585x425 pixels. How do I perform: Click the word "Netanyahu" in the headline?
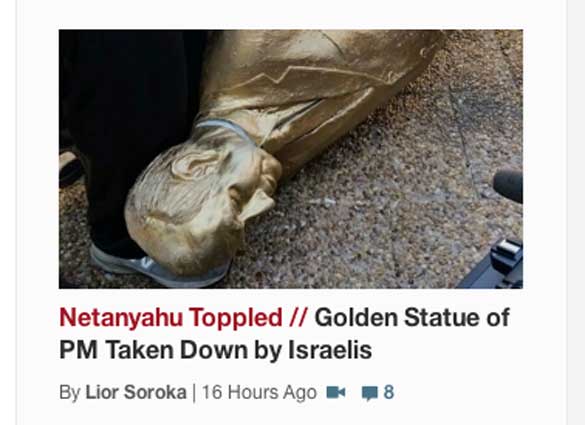[x=121, y=318]
